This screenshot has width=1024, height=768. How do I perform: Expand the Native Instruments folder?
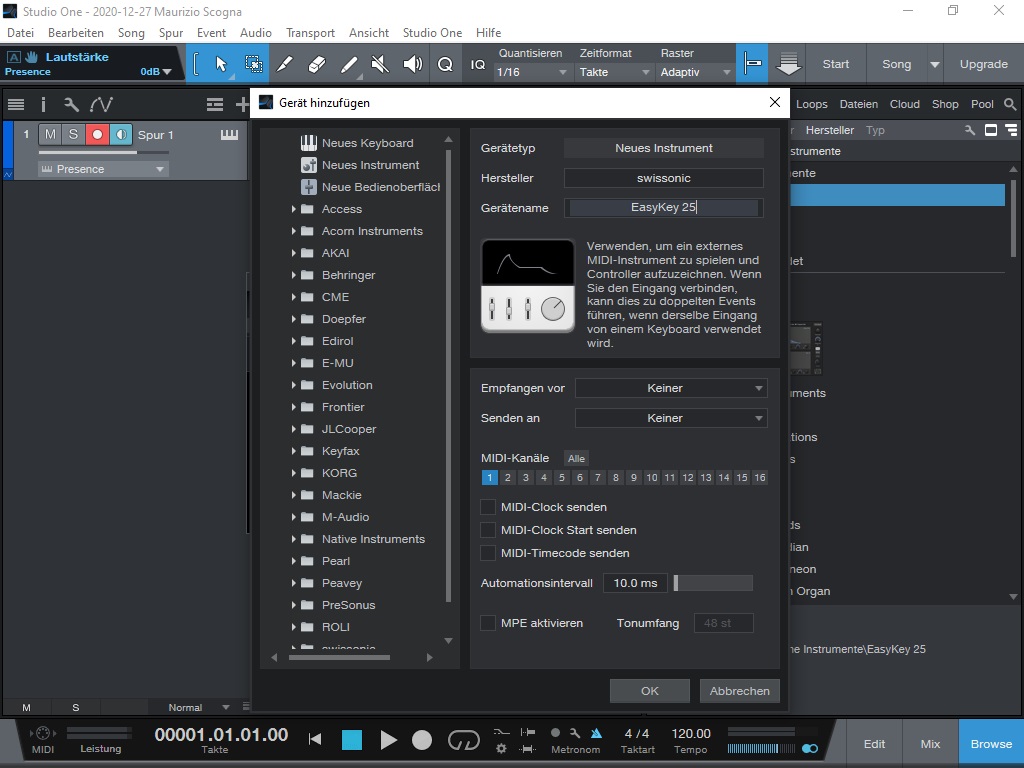pyautogui.click(x=293, y=539)
